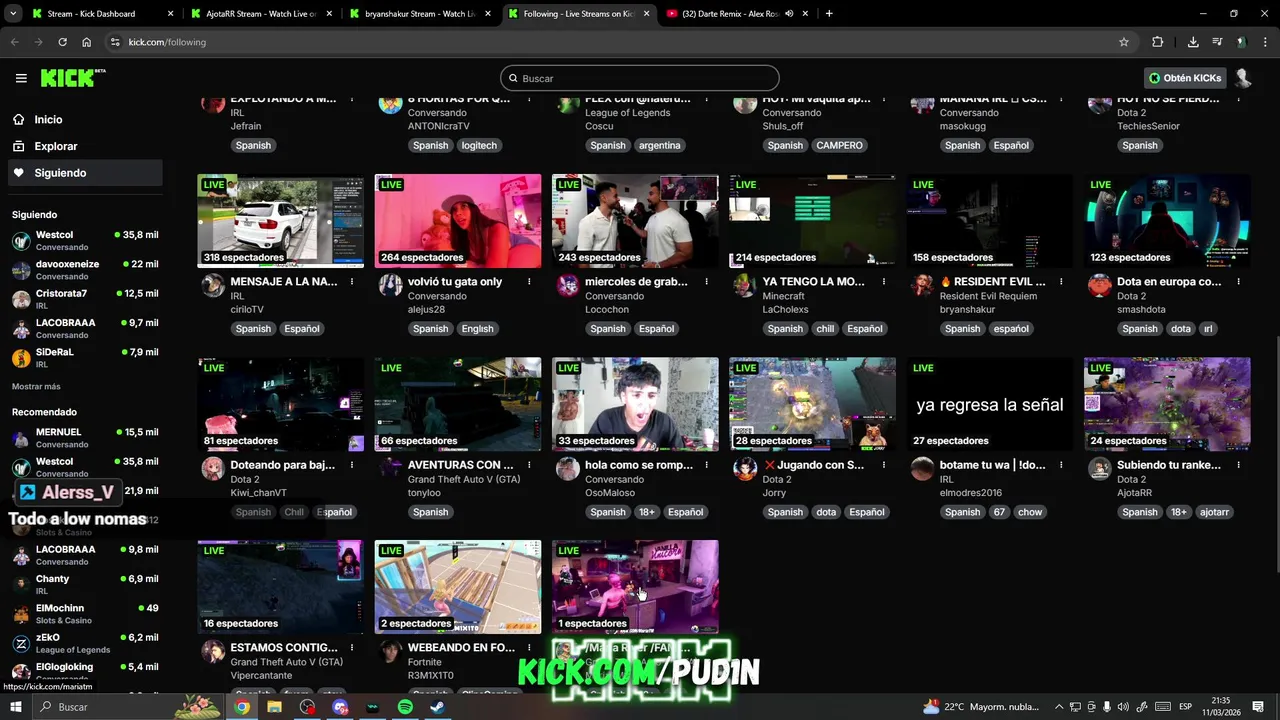Screen dimensions: 1280x720
Task: Open Windows Start menu
Action: point(15,707)
